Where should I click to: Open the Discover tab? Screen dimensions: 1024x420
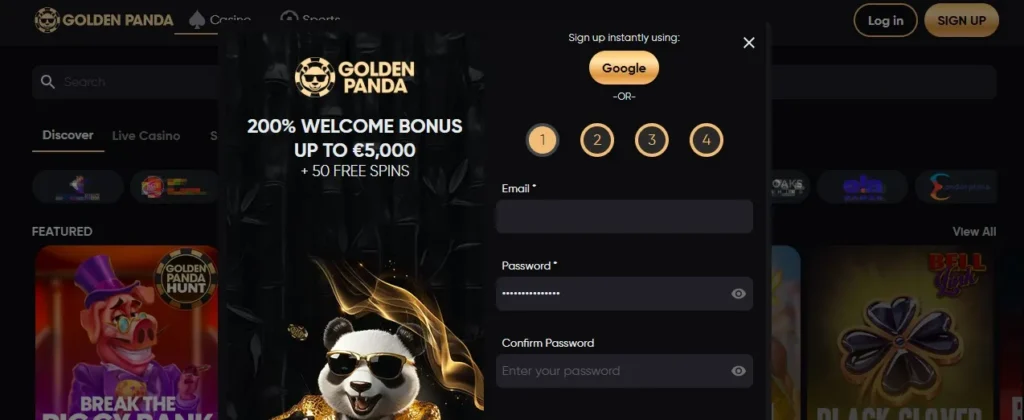pyautogui.click(x=68, y=135)
